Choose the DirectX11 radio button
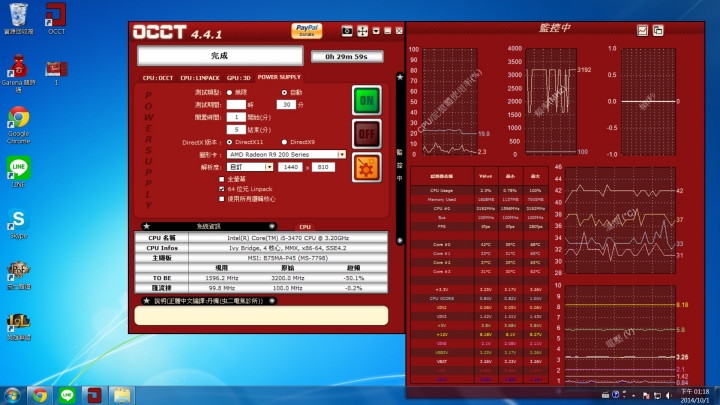The image size is (720, 405). (x=229, y=142)
